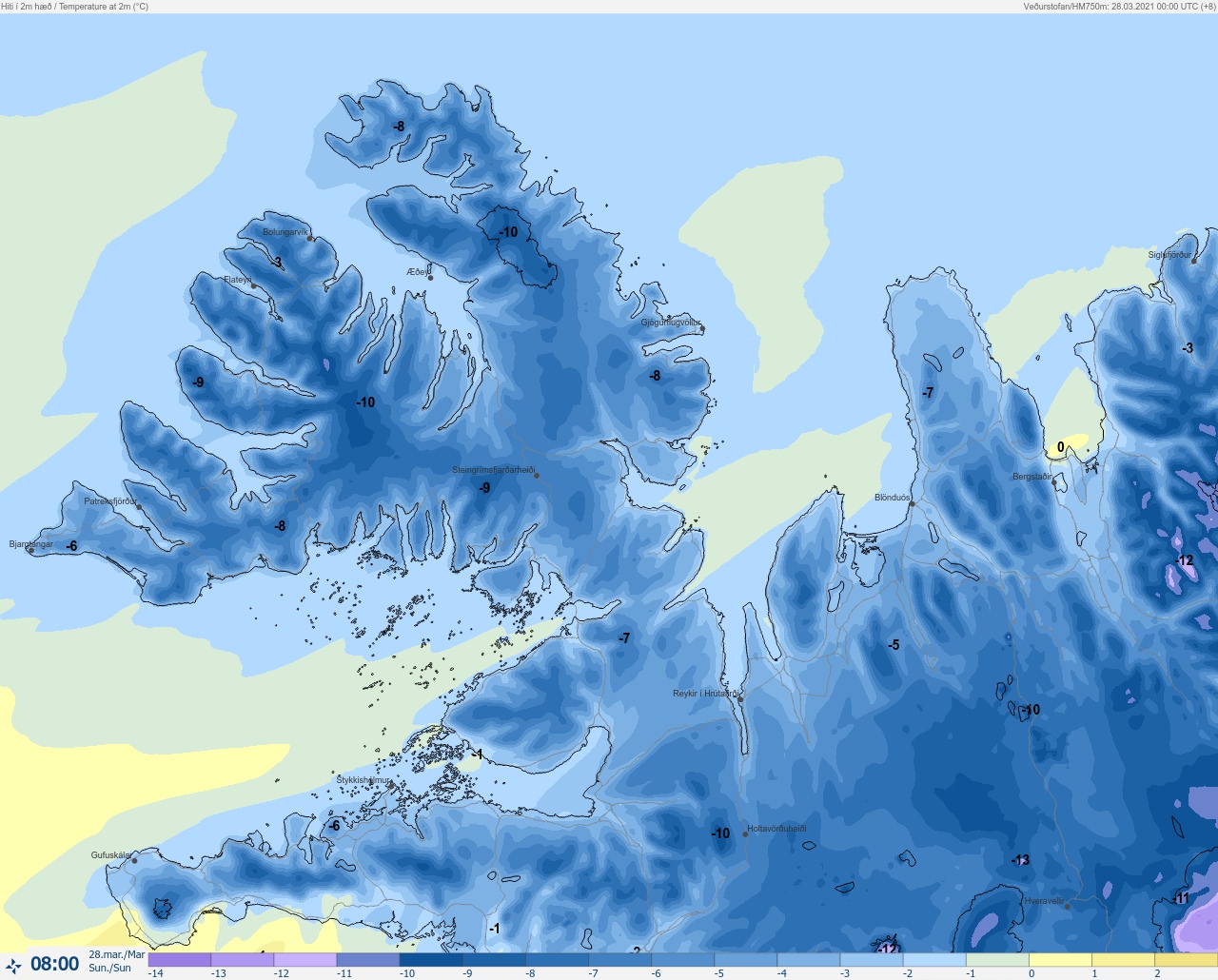Click the Bjargtangar station label

point(31,544)
